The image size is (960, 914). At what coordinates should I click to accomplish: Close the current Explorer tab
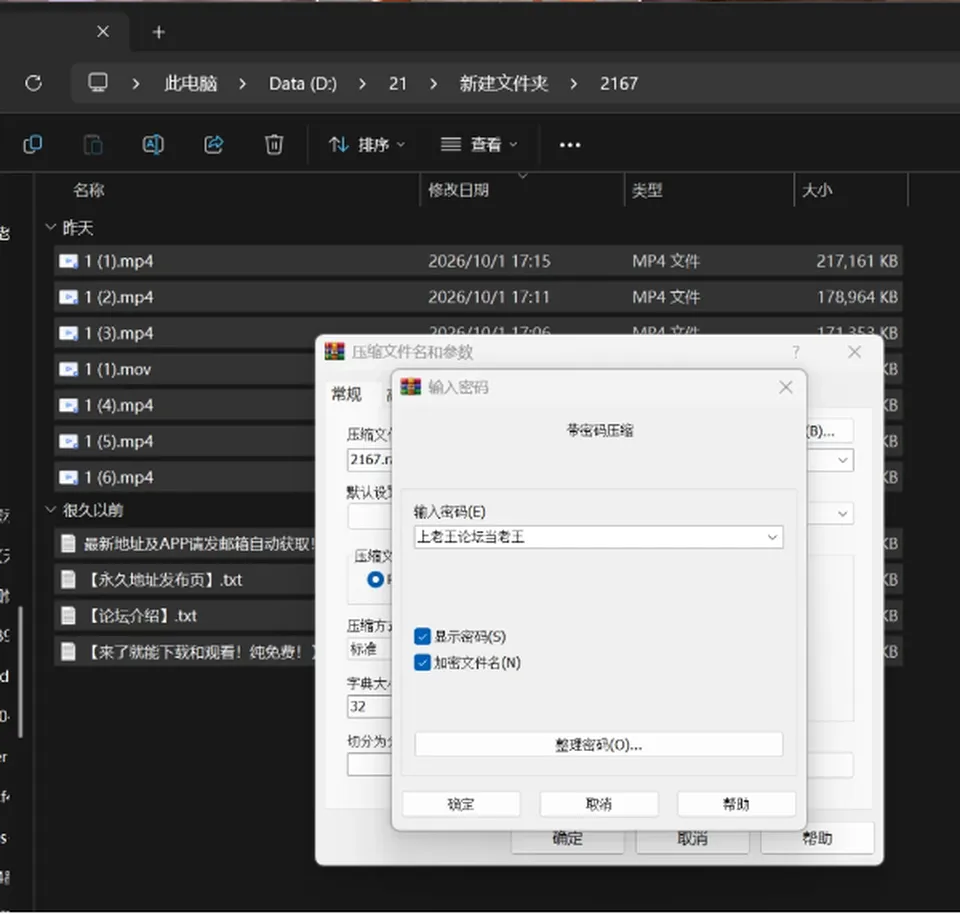tap(103, 32)
